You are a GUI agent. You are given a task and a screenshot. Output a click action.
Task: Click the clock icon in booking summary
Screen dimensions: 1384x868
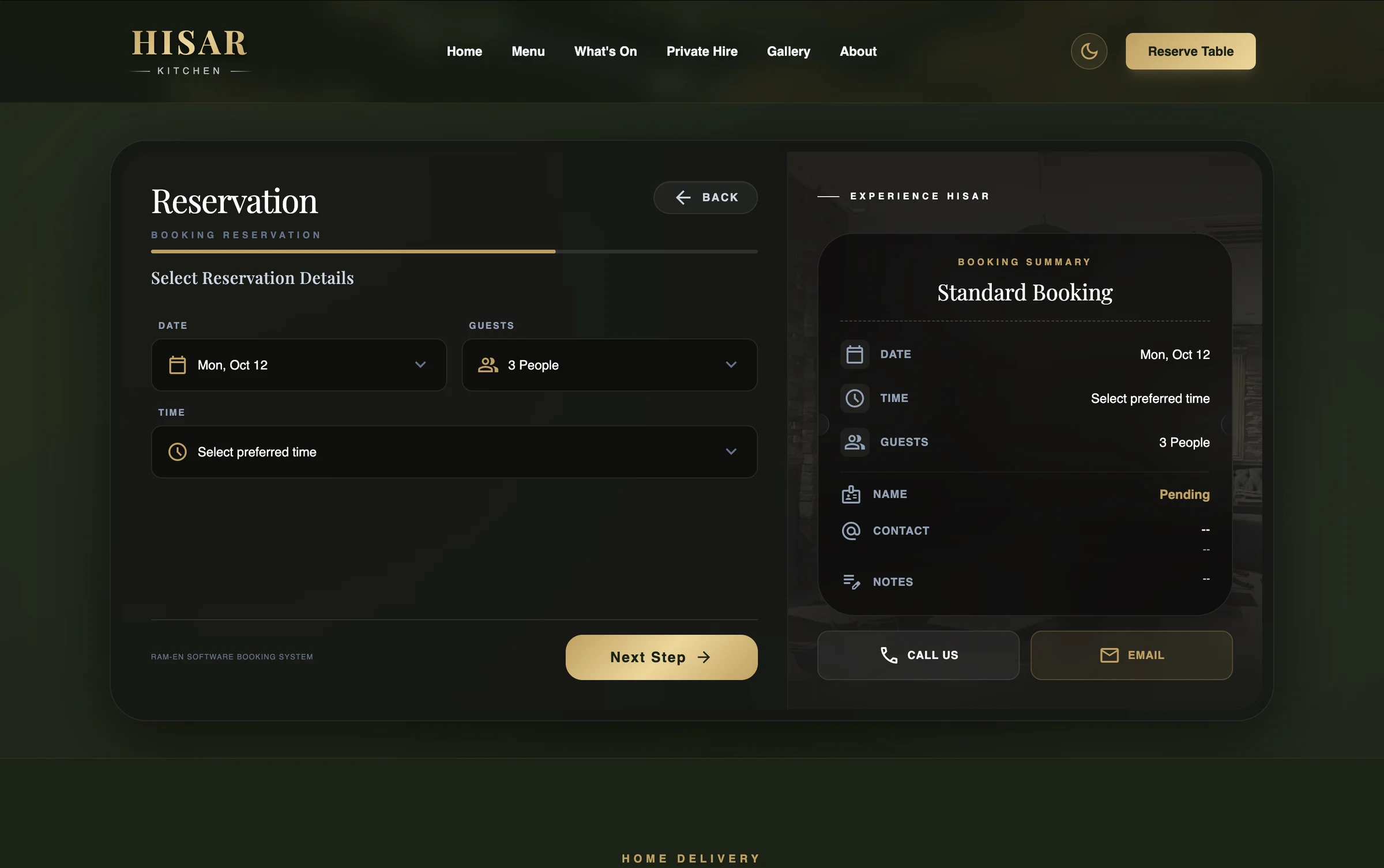coord(855,398)
